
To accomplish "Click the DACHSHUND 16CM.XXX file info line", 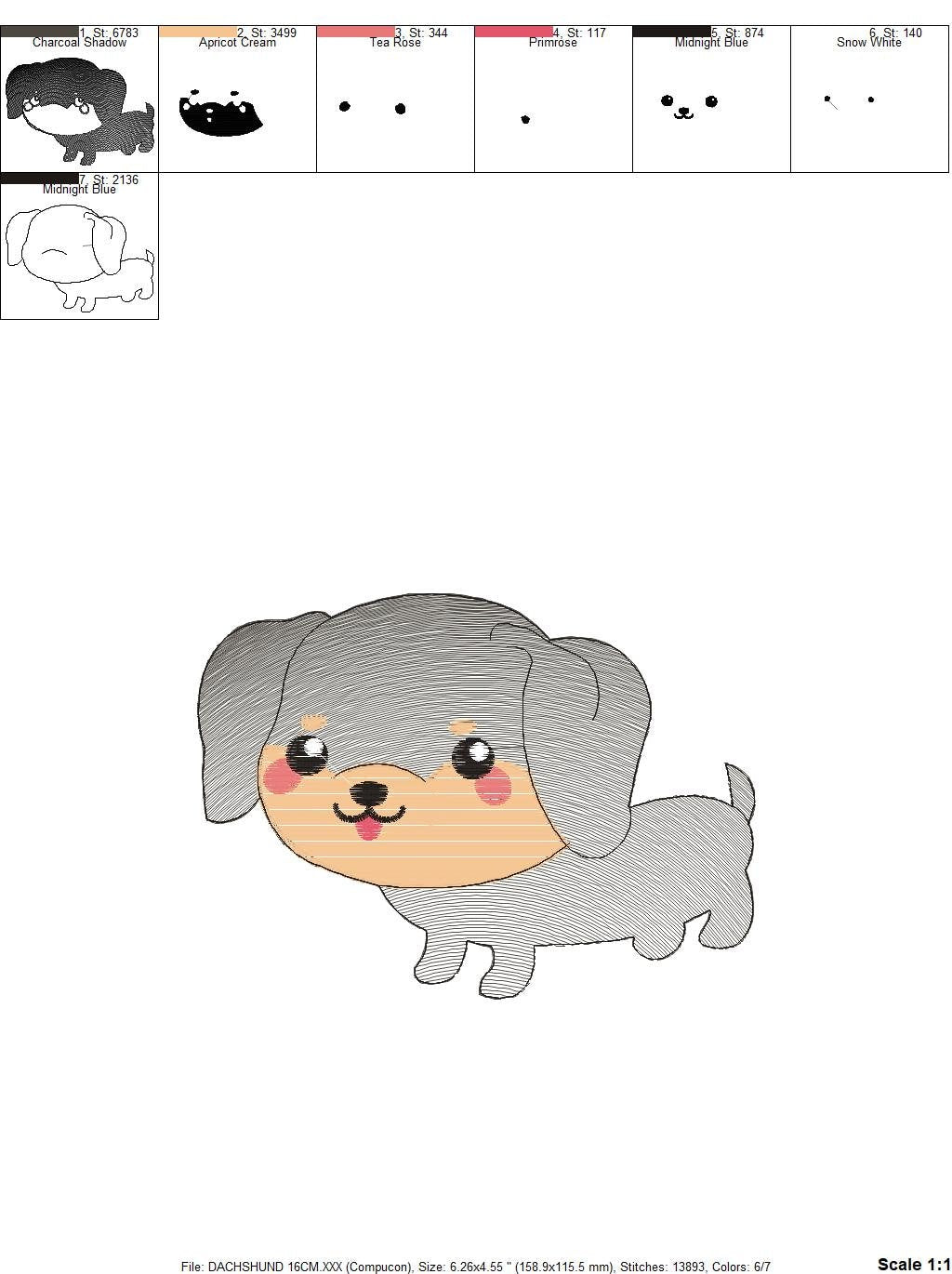I will click(x=475, y=1267).
